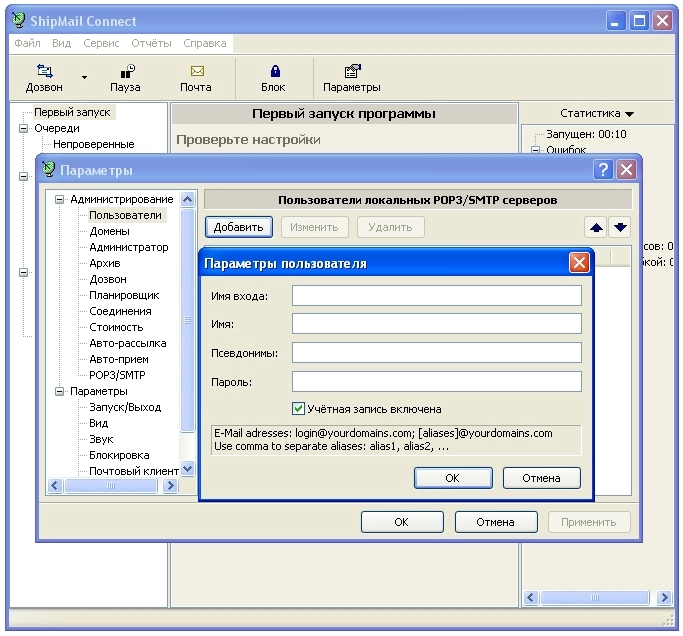
Task: Click the Применить button
Action: point(589,522)
